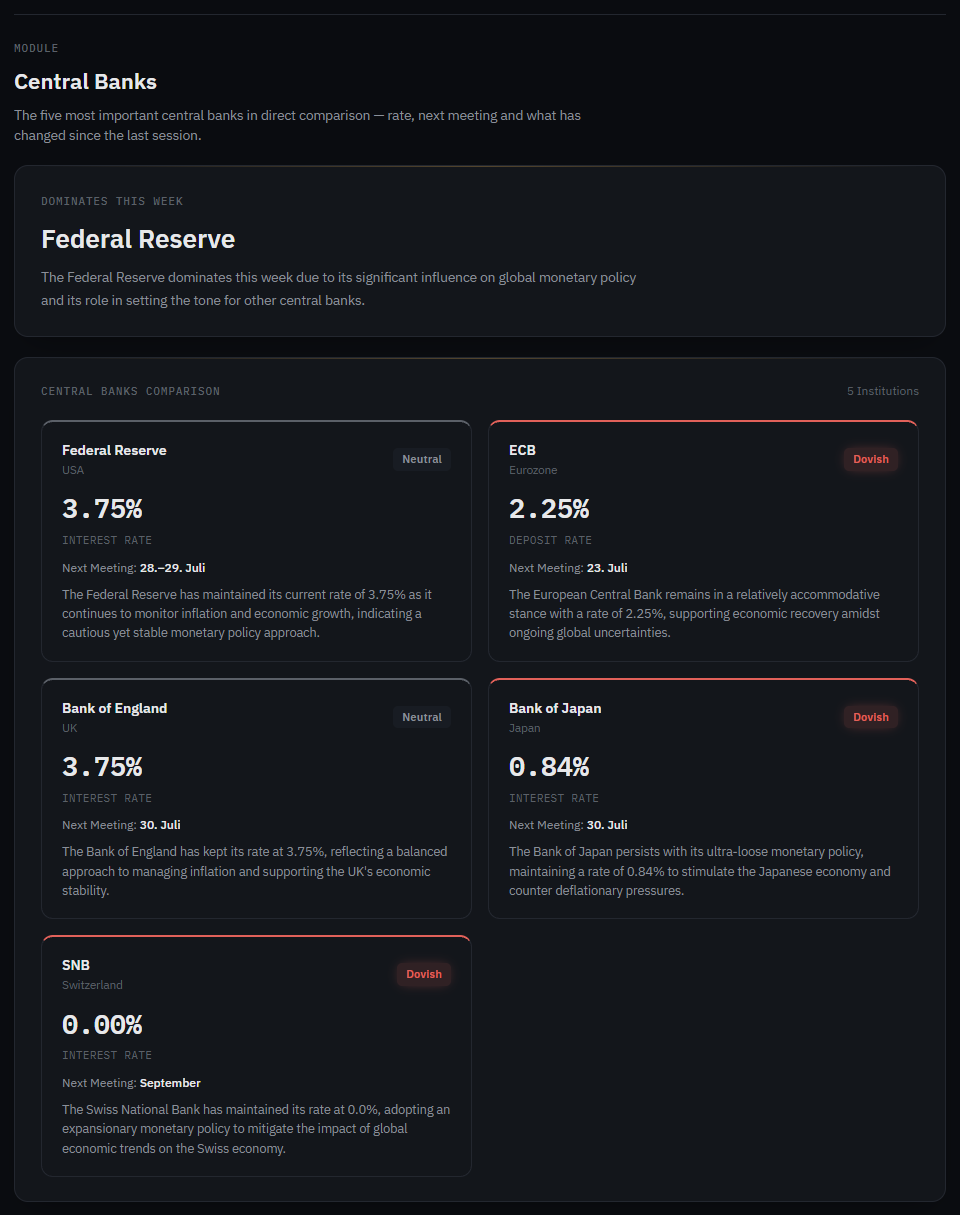Image resolution: width=960 pixels, height=1215 pixels.
Task: Click the Dovish badge on ECB card
Action: (871, 459)
